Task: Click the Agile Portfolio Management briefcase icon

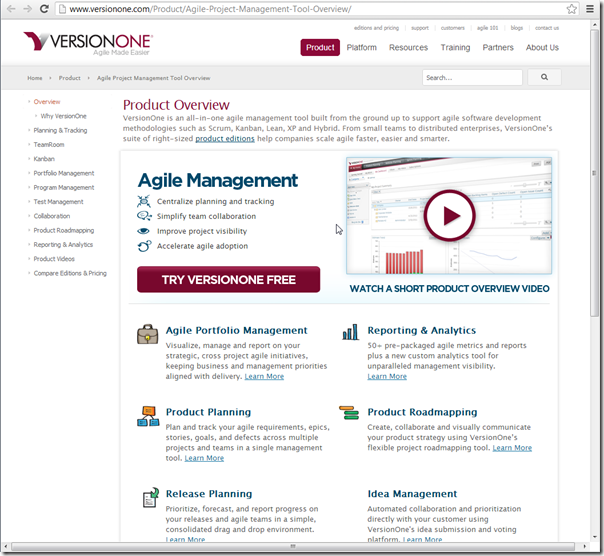Action: (148, 334)
